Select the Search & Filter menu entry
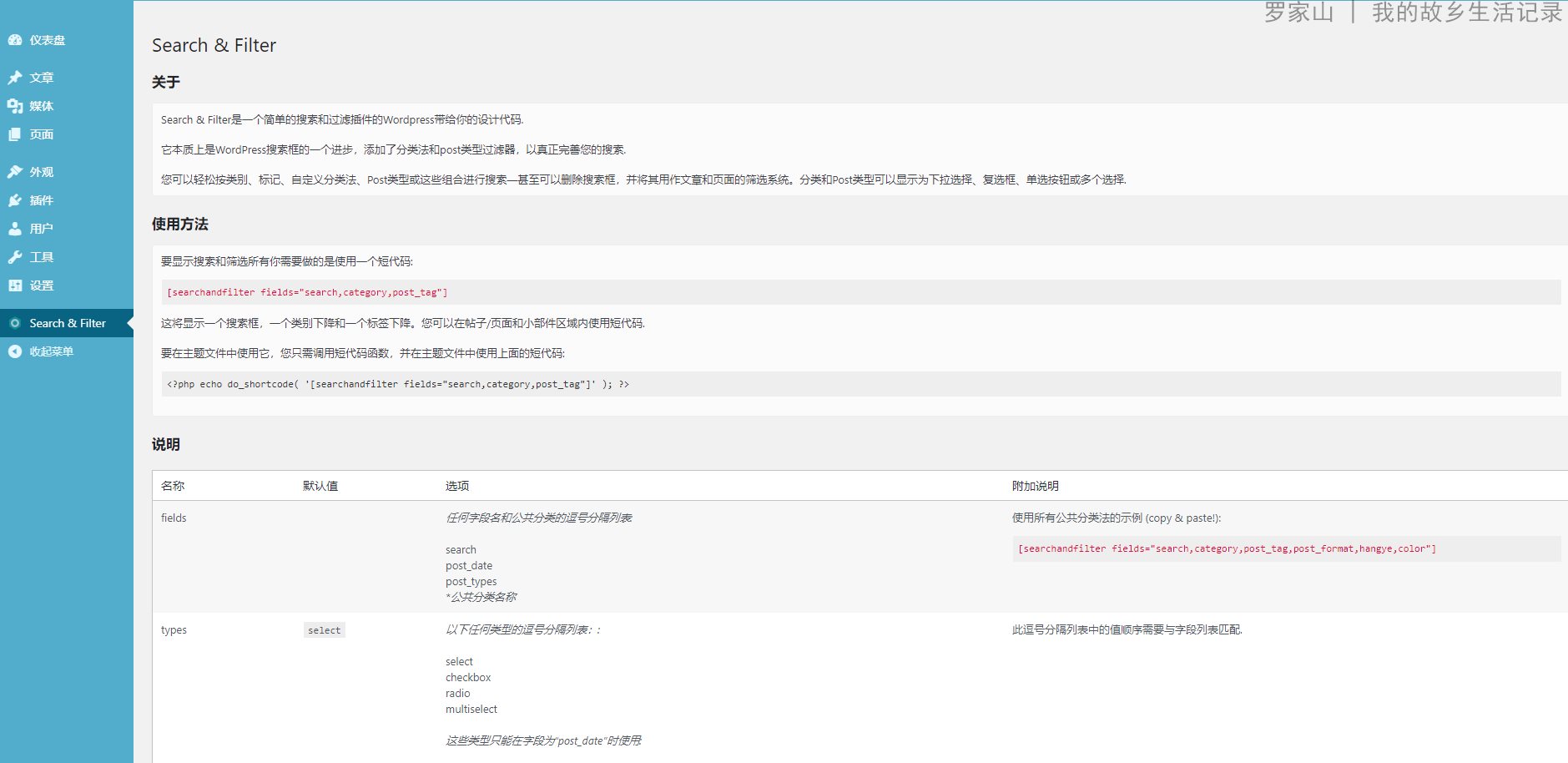This screenshot has width=1568, height=763. click(x=68, y=323)
